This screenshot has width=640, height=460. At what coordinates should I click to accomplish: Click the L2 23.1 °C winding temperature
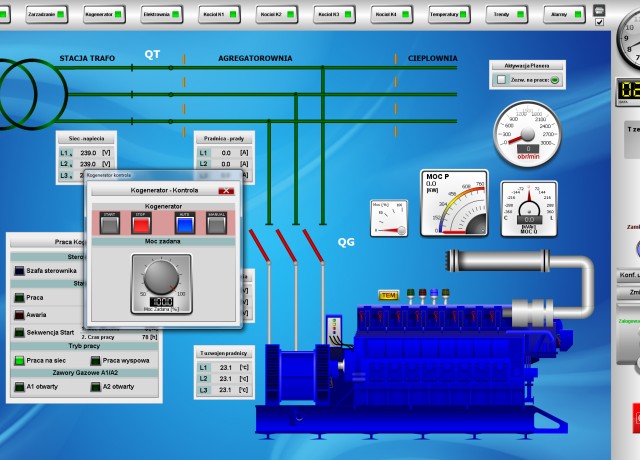click(224, 379)
